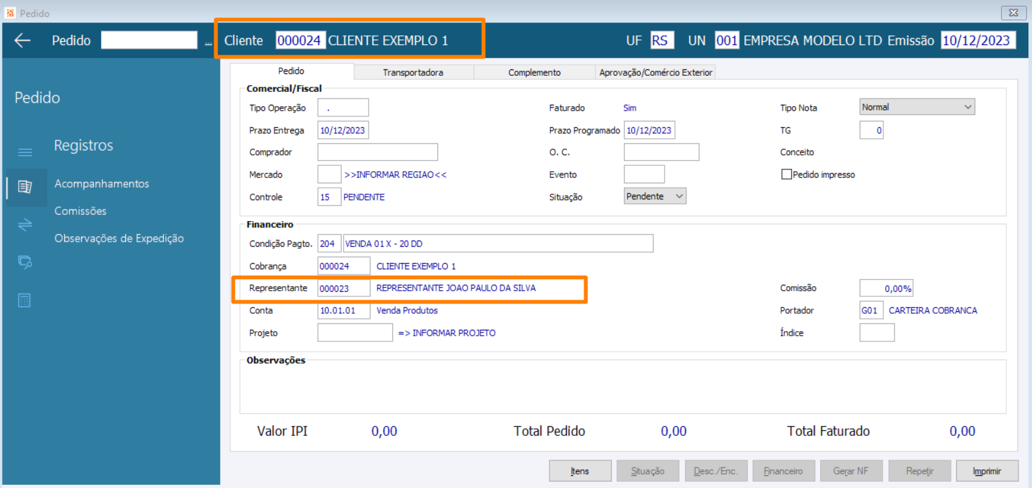Switch to the Complemento tab
Screen dimensions: 1033x492
coord(534,72)
